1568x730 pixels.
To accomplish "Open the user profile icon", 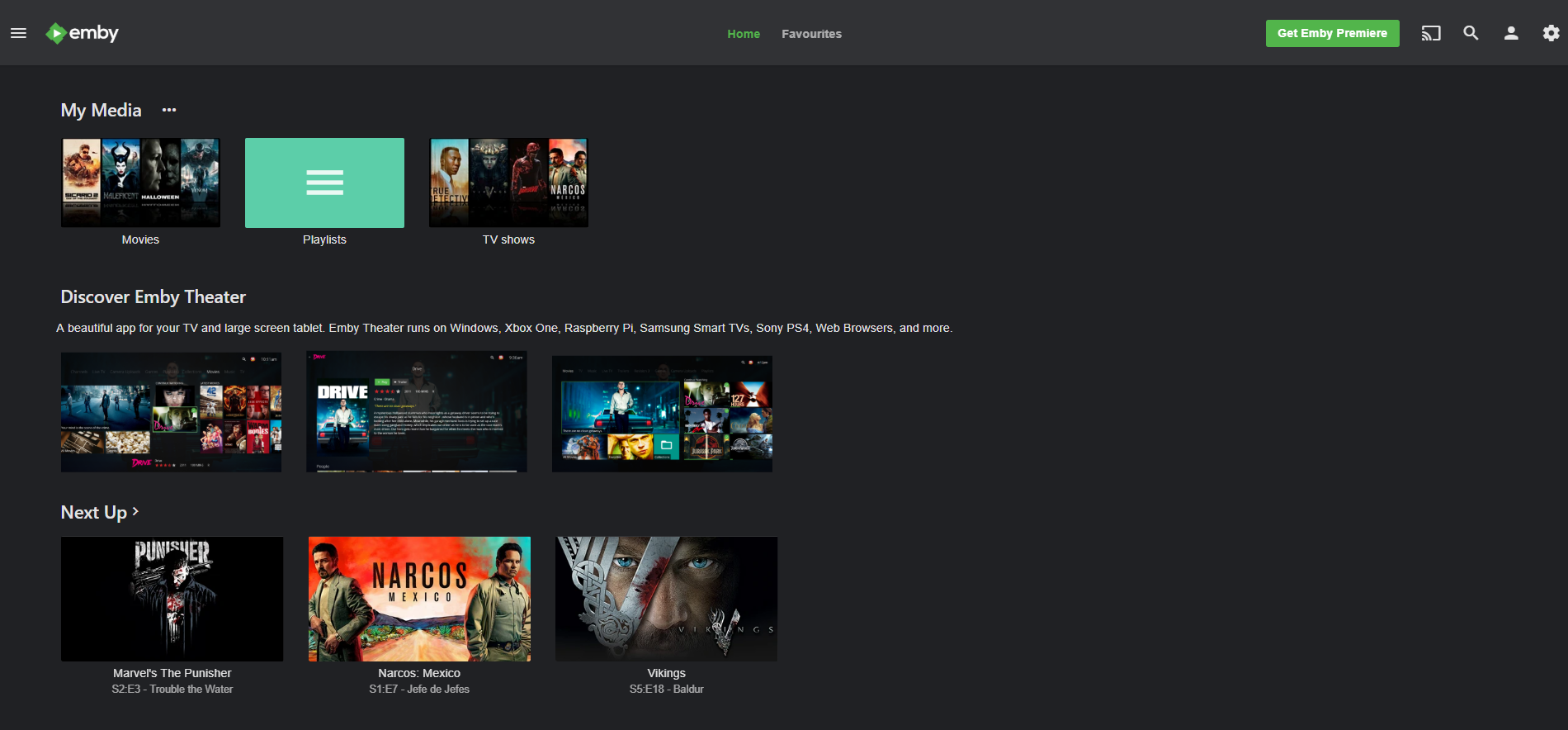I will pyautogui.click(x=1511, y=33).
